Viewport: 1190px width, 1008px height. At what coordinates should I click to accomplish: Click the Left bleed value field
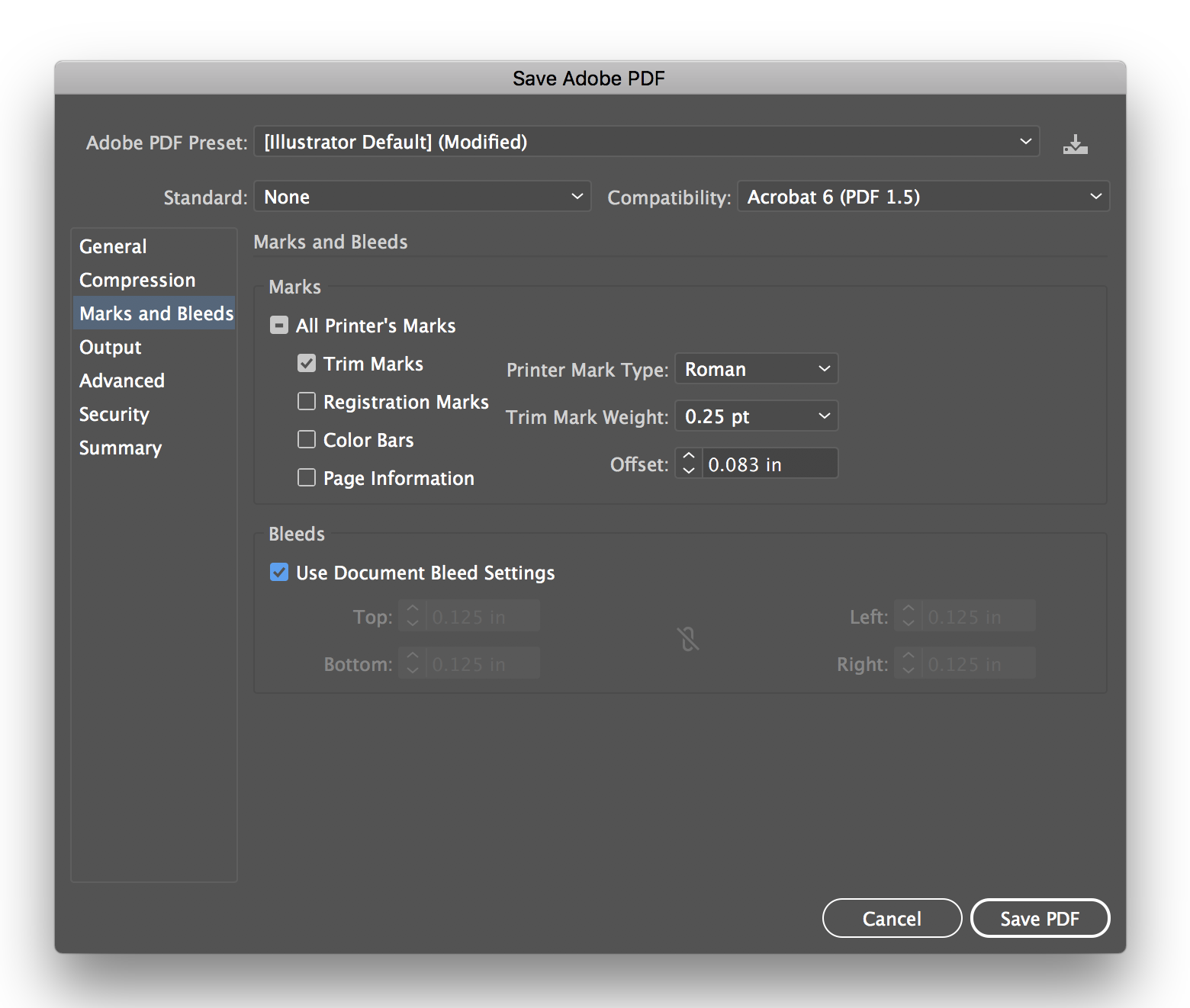click(978, 616)
